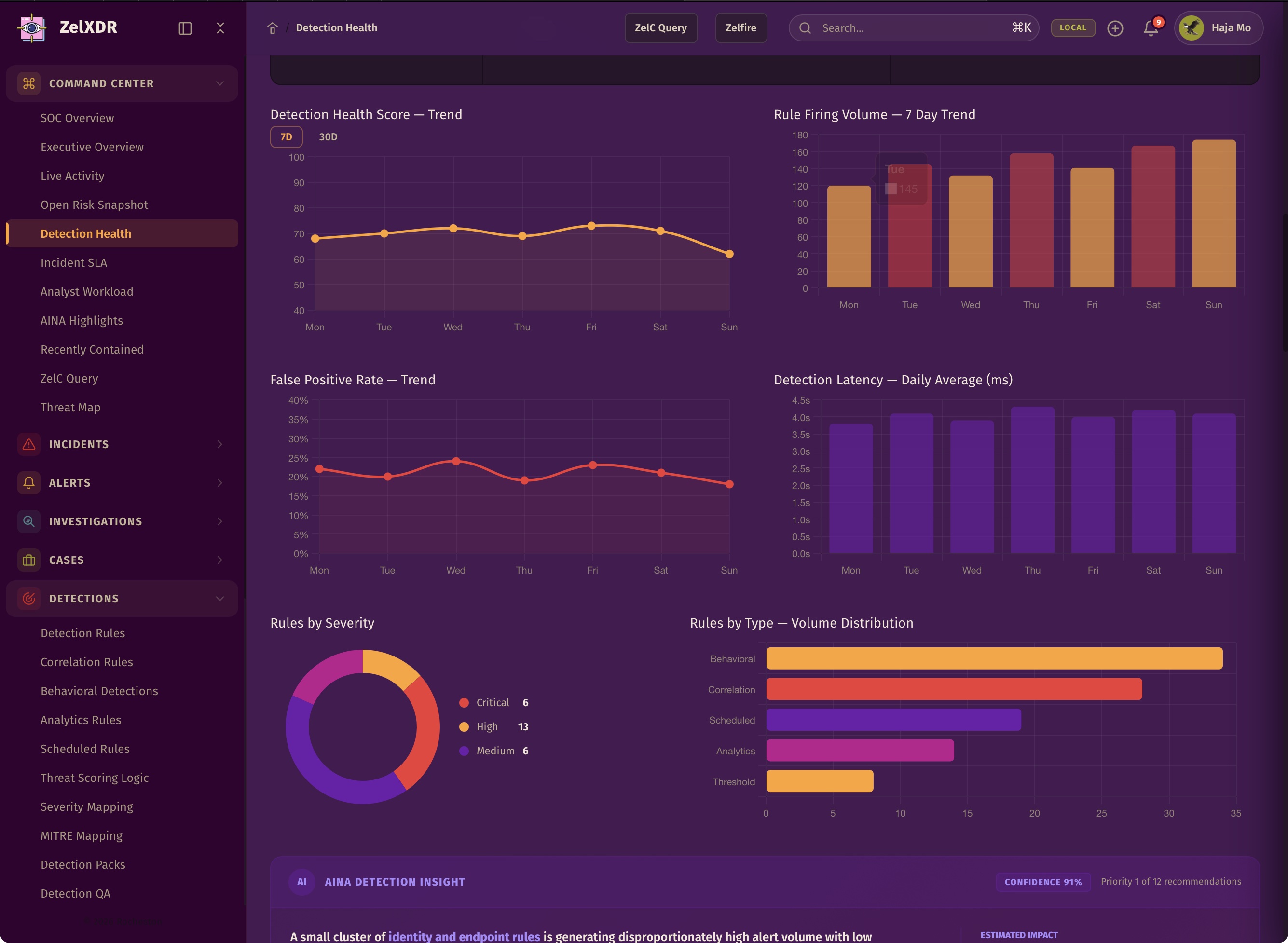The height and width of the screenshot is (943, 1288).
Task: Collapse the Command Center section
Action: click(220, 83)
